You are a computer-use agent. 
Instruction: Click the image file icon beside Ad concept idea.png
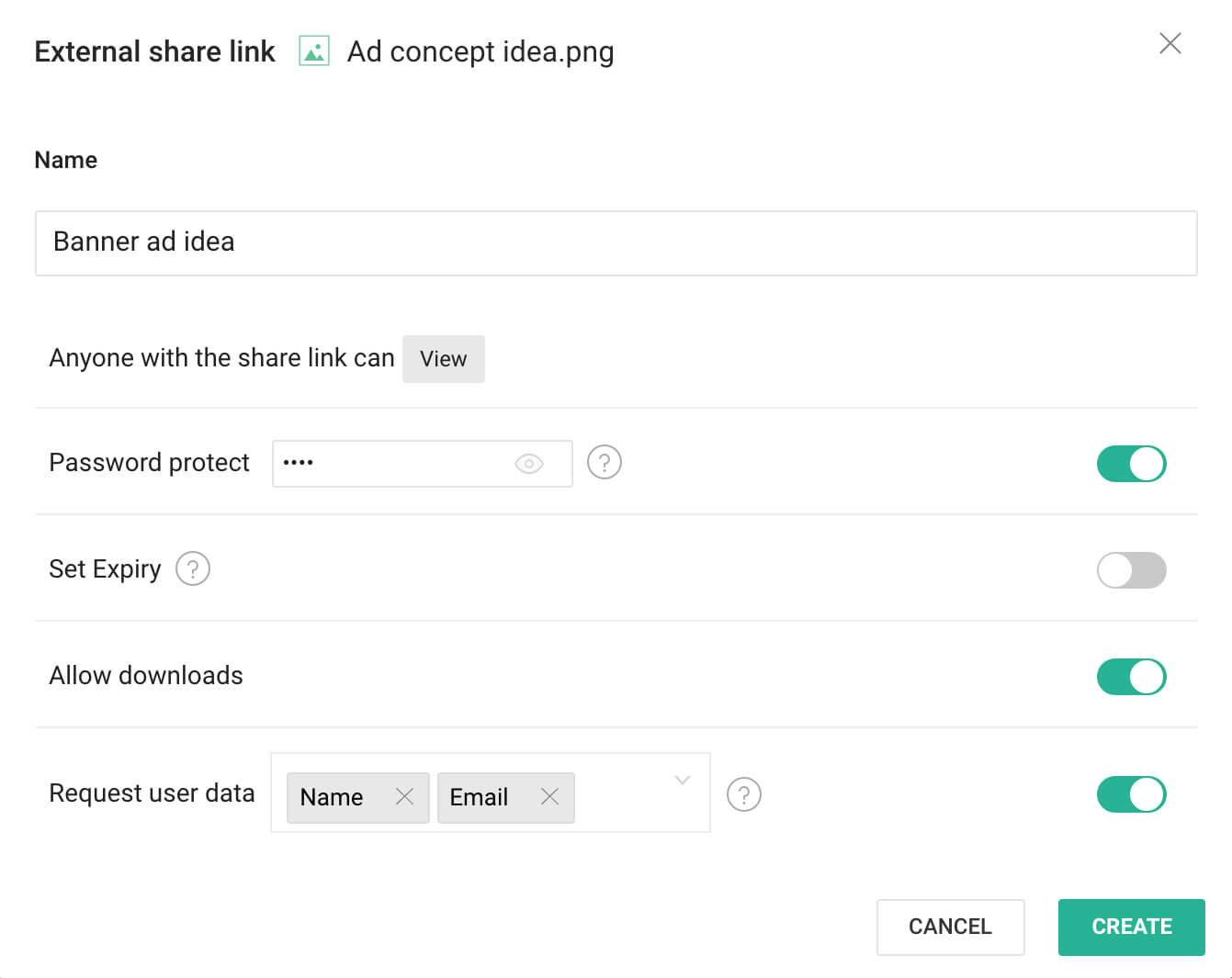(x=314, y=51)
